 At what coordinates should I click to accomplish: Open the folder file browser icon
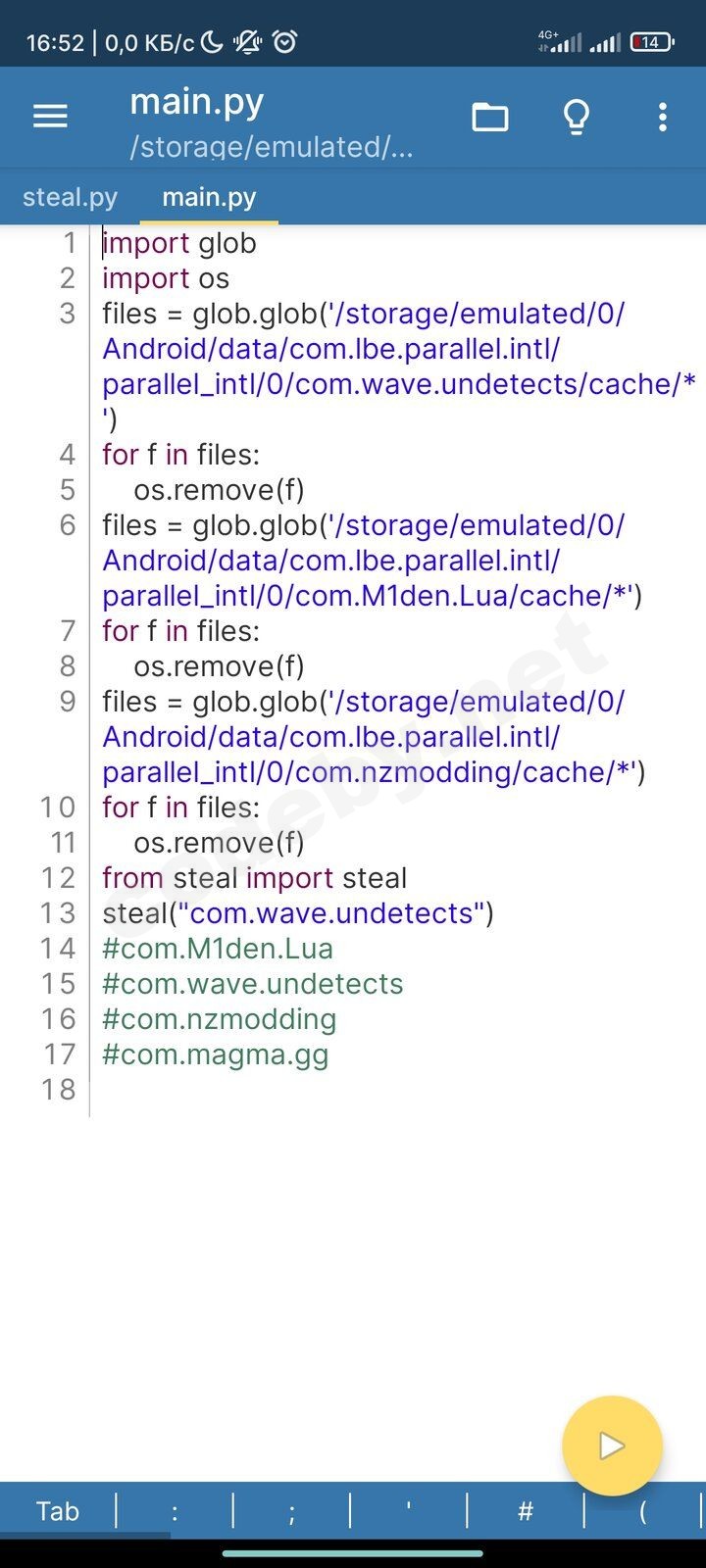point(490,118)
